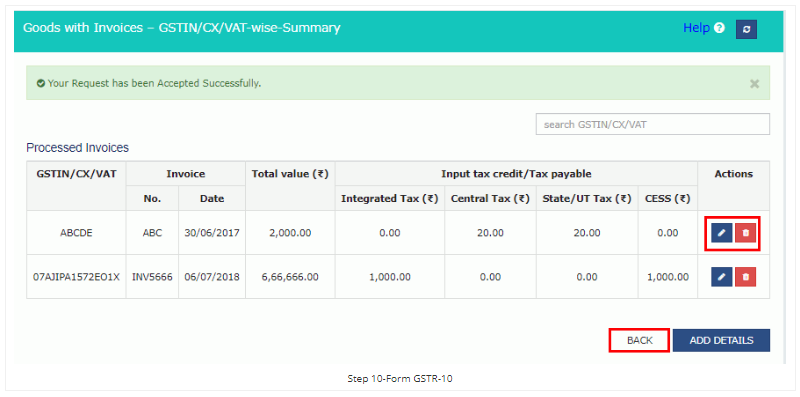Edit the ABCDE invoice row
The width and height of the screenshot is (800, 397).
pyautogui.click(x=721, y=233)
